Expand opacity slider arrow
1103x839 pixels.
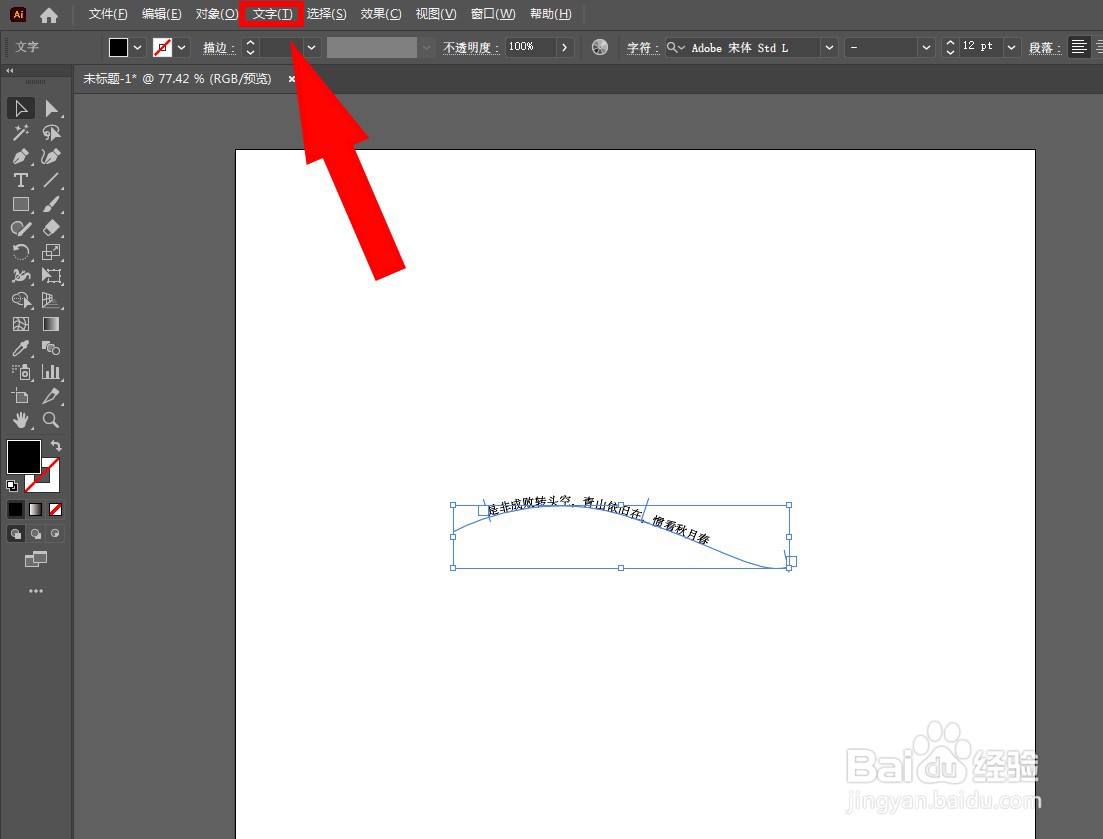pos(564,47)
